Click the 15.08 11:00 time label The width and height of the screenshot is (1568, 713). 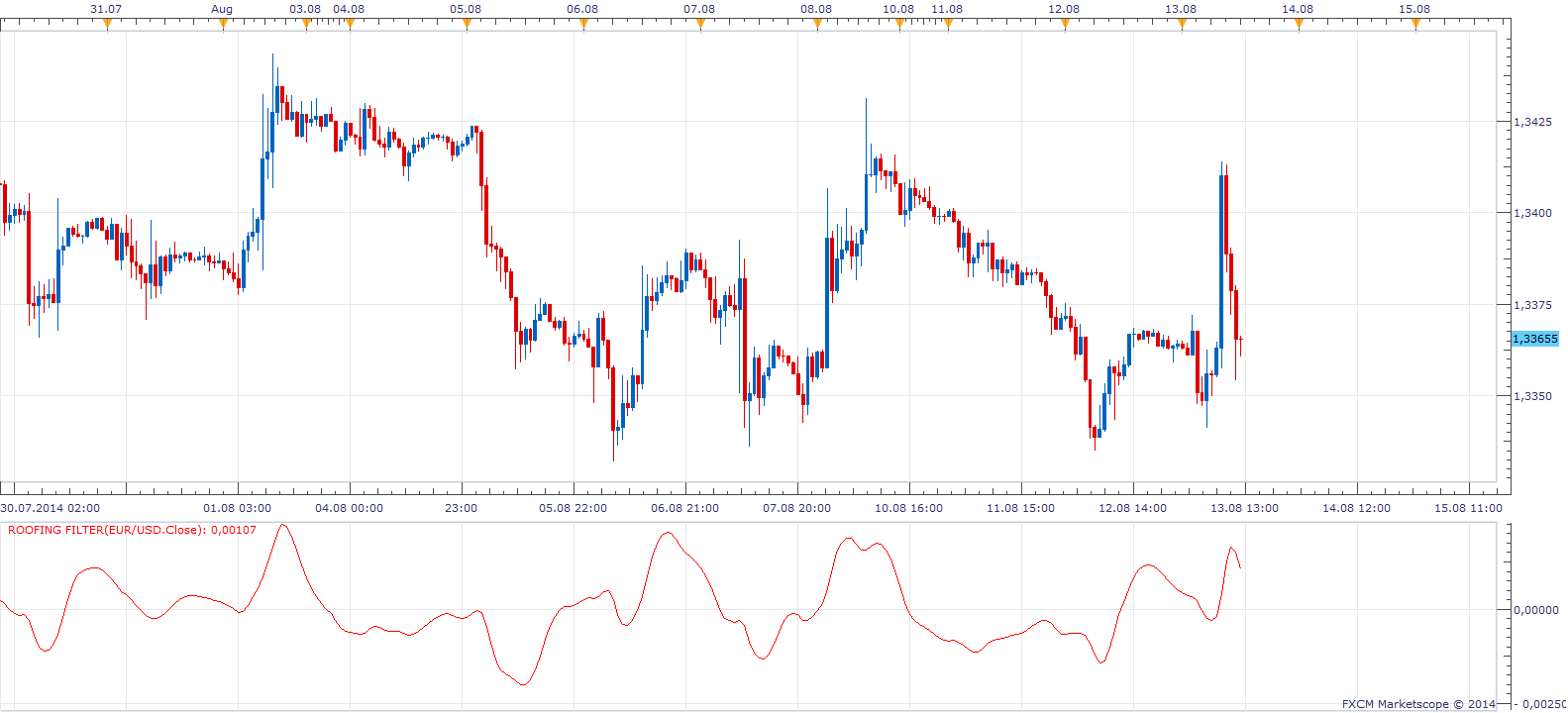[x=1468, y=508]
